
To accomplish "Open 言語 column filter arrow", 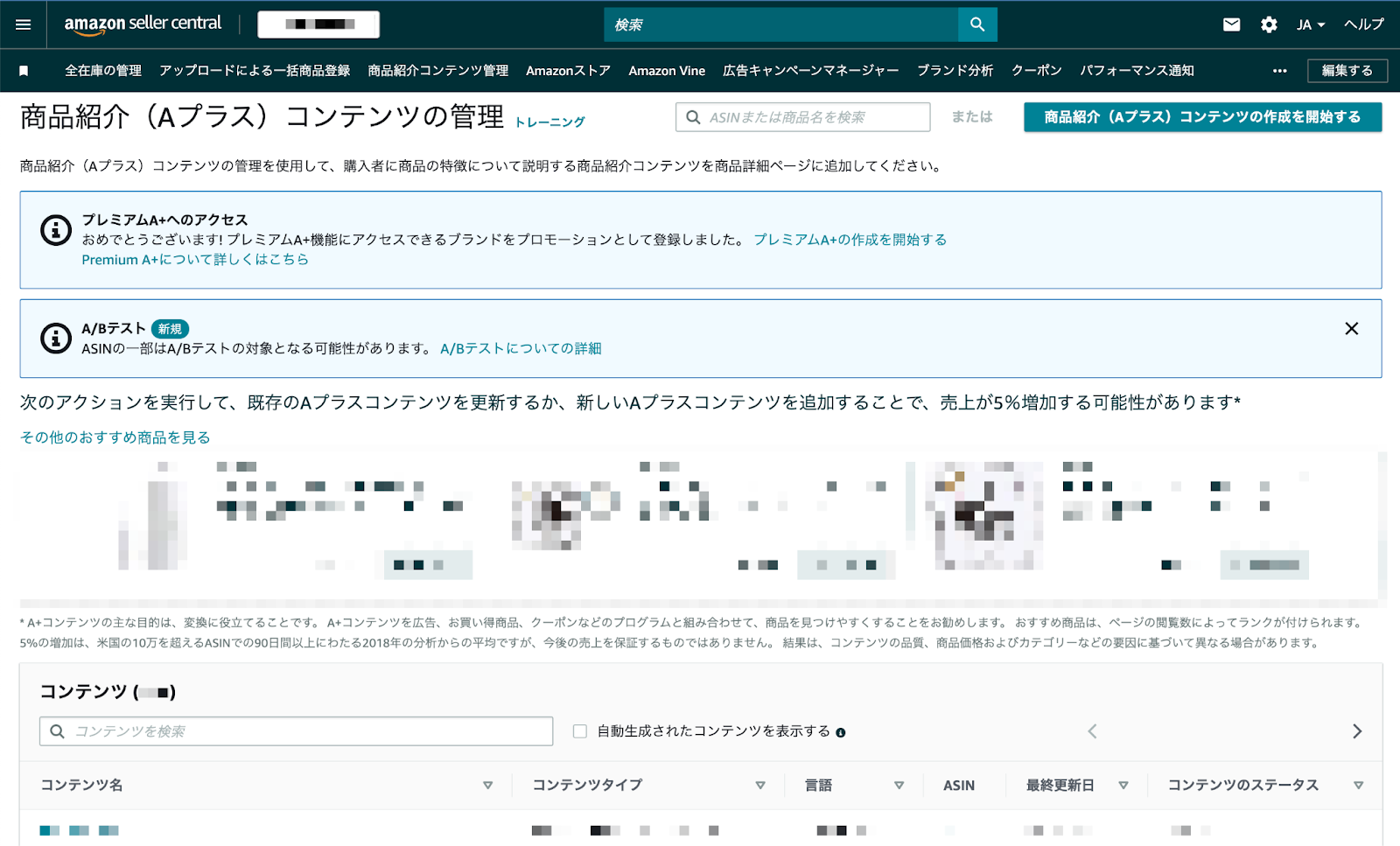I will tap(899, 786).
